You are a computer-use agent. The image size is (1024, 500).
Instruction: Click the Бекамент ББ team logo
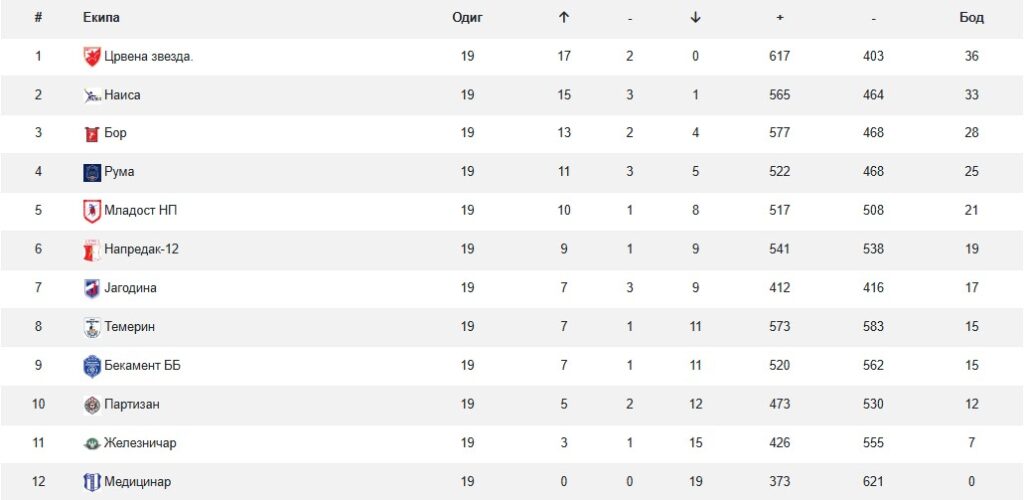(x=92, y=366)
